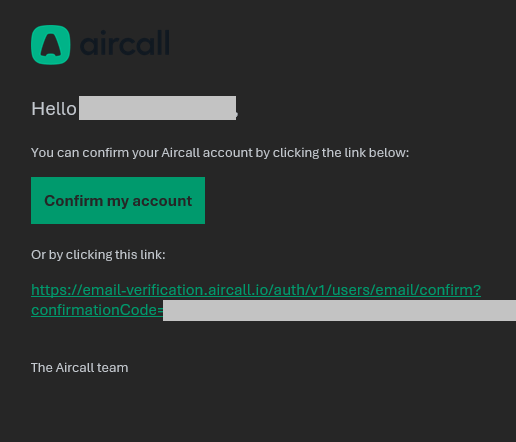The height and width of the screenshot is (442, 516).
Task: Click the gray redacted recipient name box
Action: 157,108
